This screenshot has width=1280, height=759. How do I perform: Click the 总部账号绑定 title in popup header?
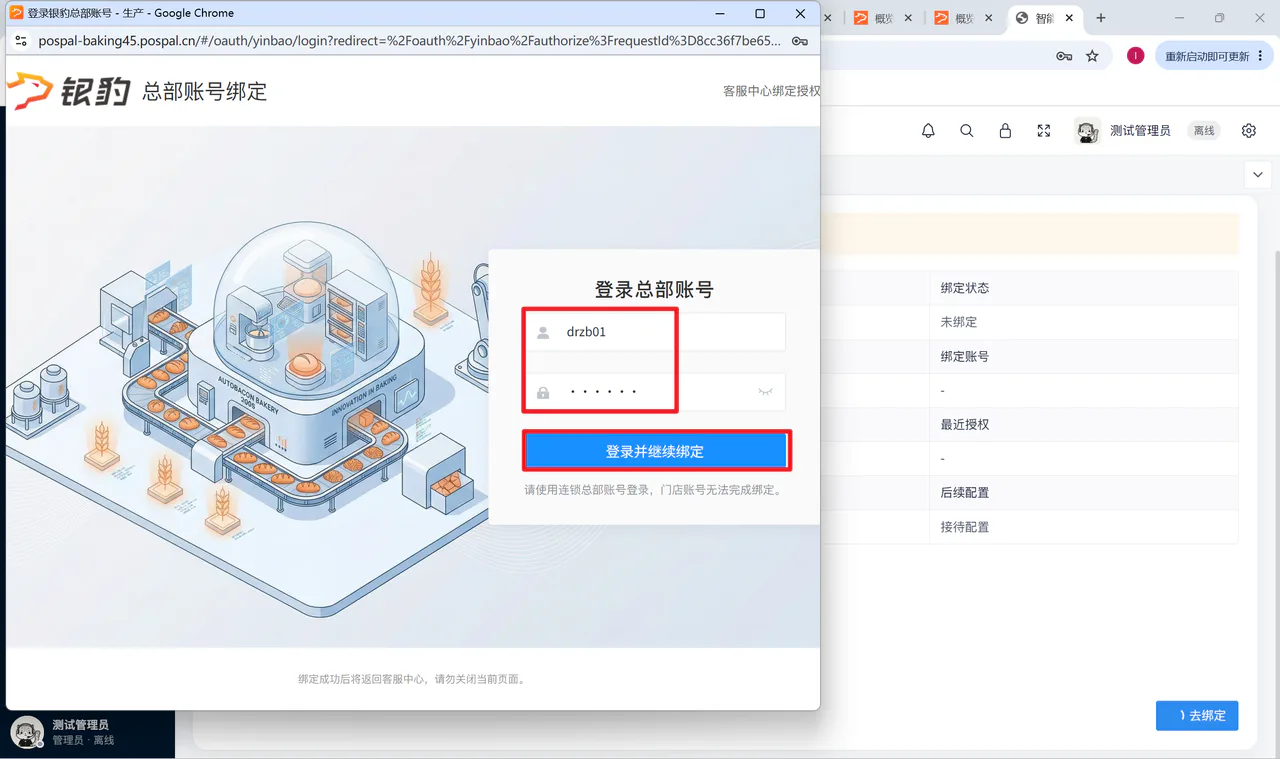pyautogui.click(x=205, y=92)
